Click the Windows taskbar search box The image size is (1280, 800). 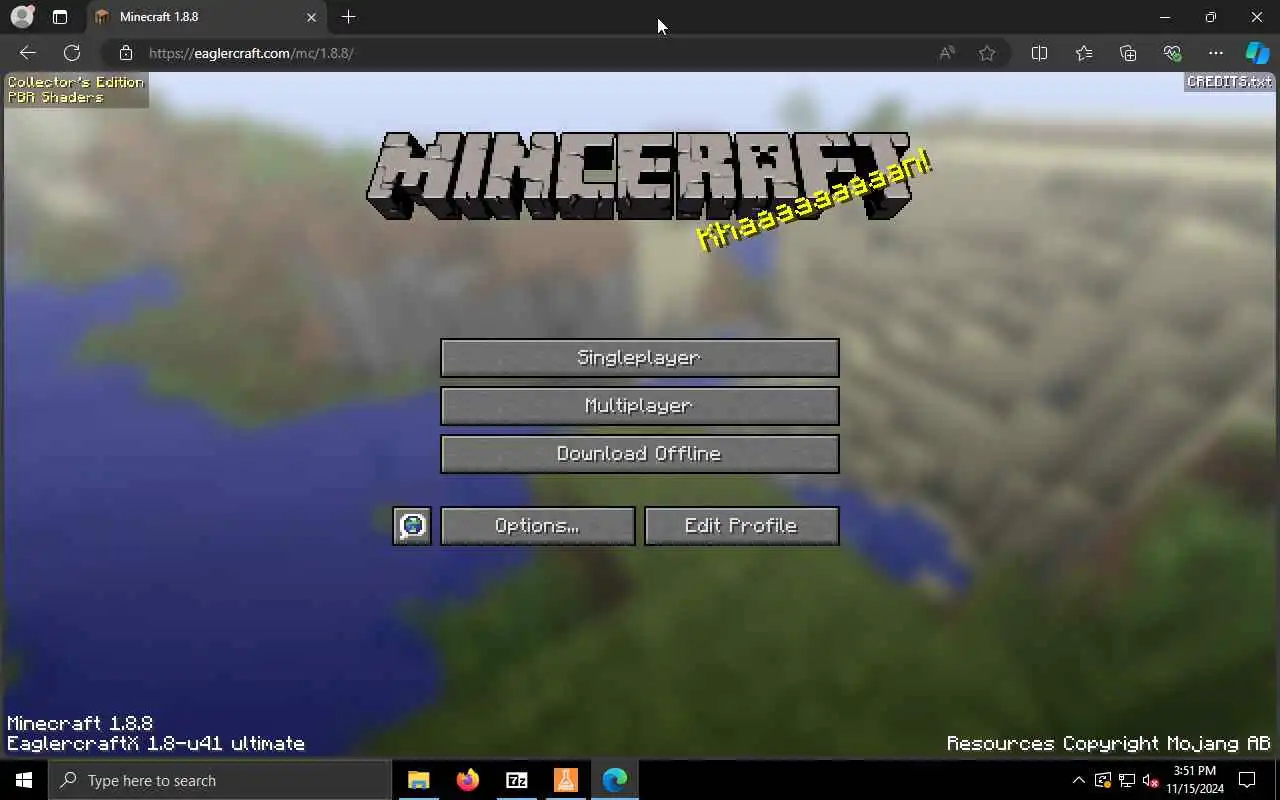(x=220, y=780)
